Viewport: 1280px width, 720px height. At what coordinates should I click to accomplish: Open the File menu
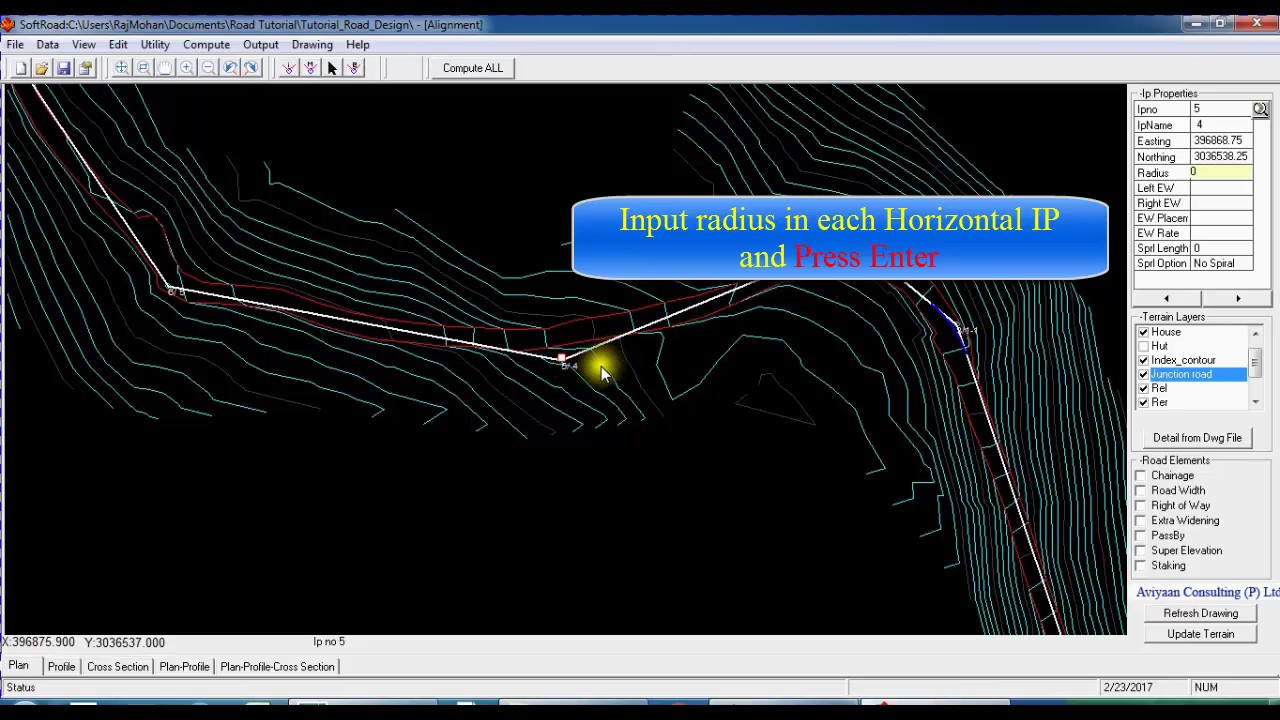click(x=15, y=44)
